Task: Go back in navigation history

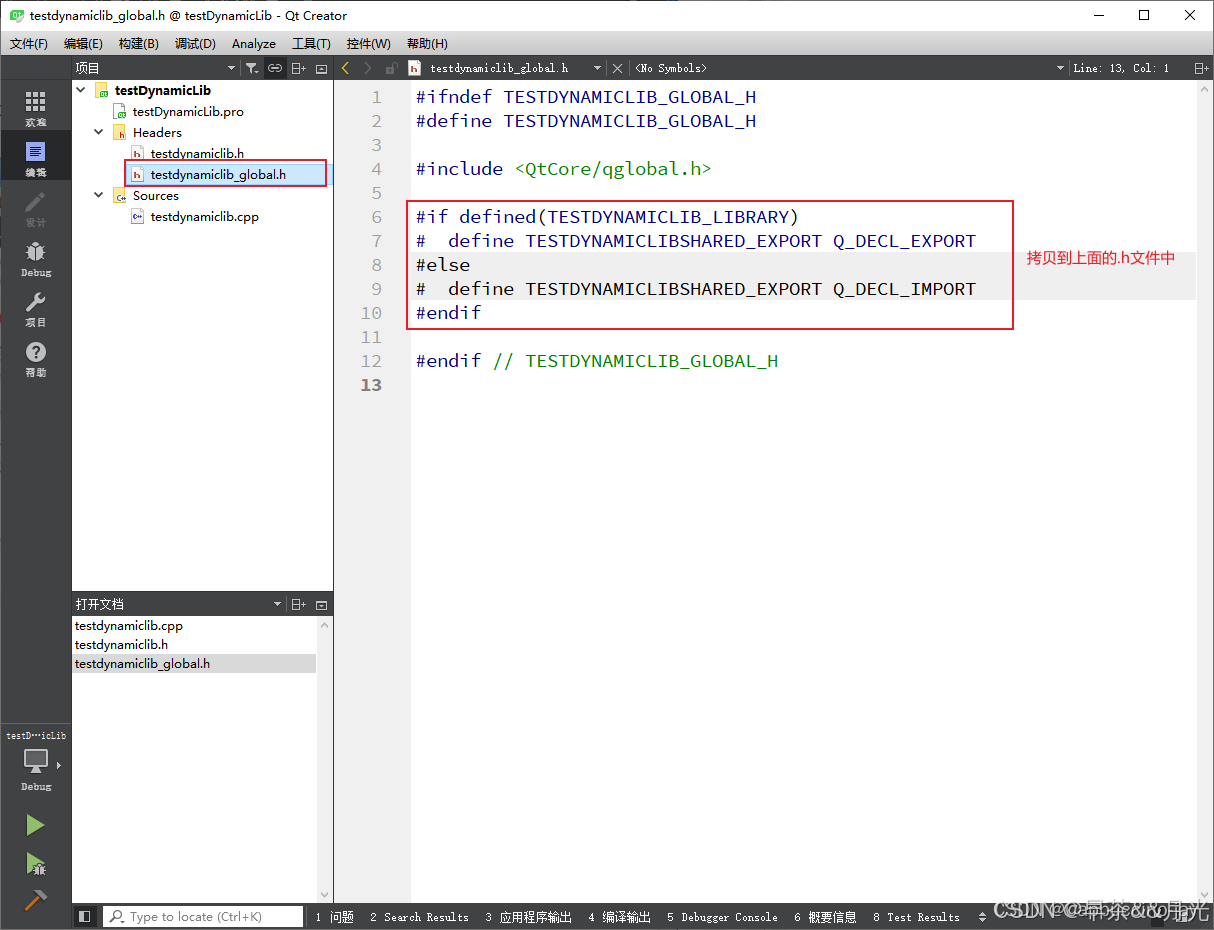Action: [346, 68]
